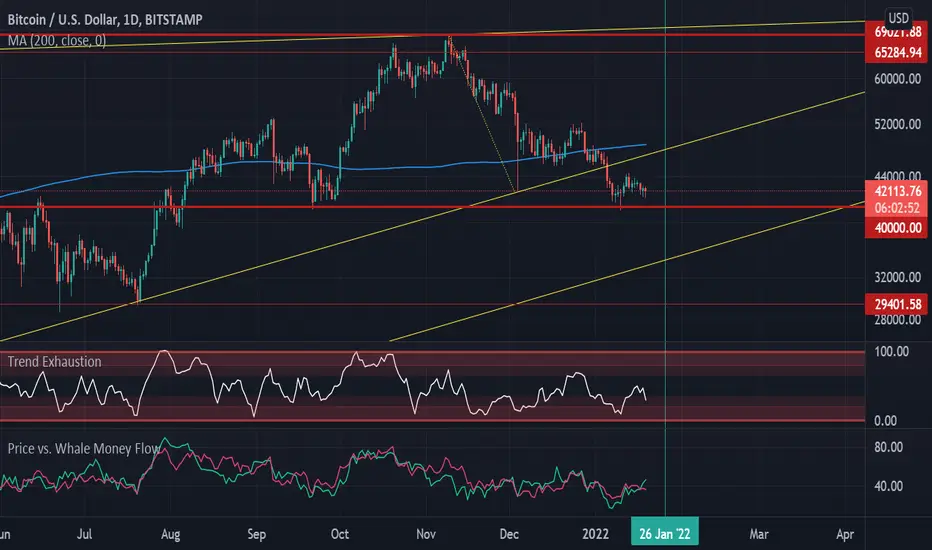Click the Sep label on time axis
932x550 pixels.
coord(256,534)
